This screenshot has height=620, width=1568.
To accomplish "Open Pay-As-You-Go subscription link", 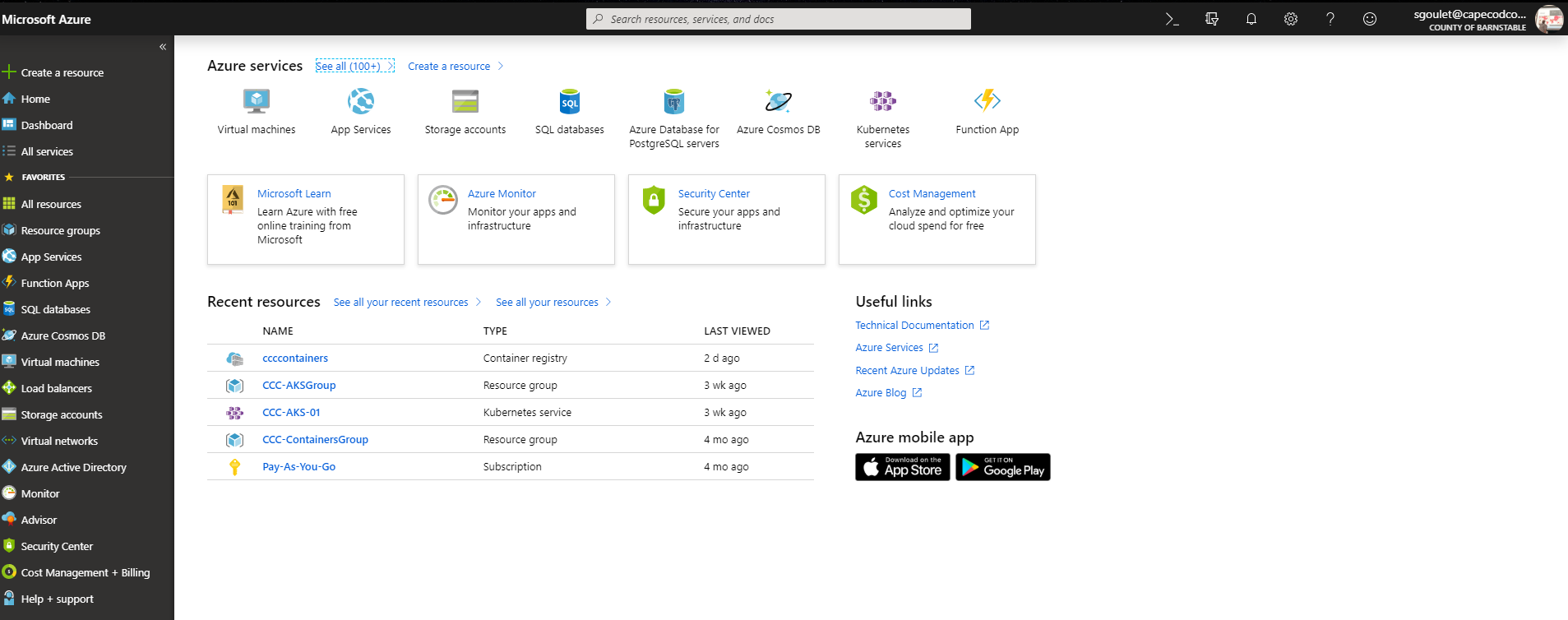I will click(299, 467).
